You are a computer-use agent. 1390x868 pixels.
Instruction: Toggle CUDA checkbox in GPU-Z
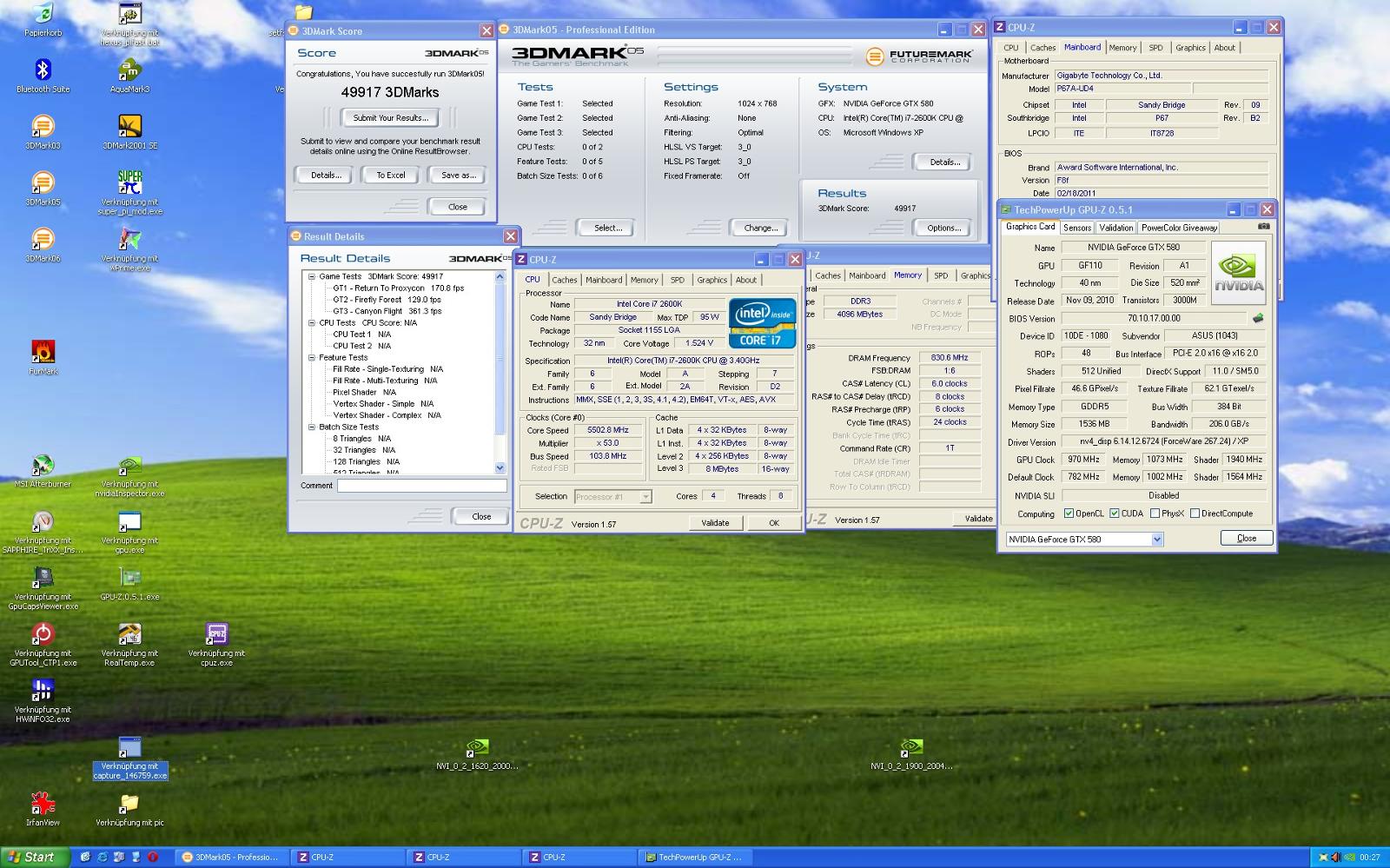tap(1115, 514)
